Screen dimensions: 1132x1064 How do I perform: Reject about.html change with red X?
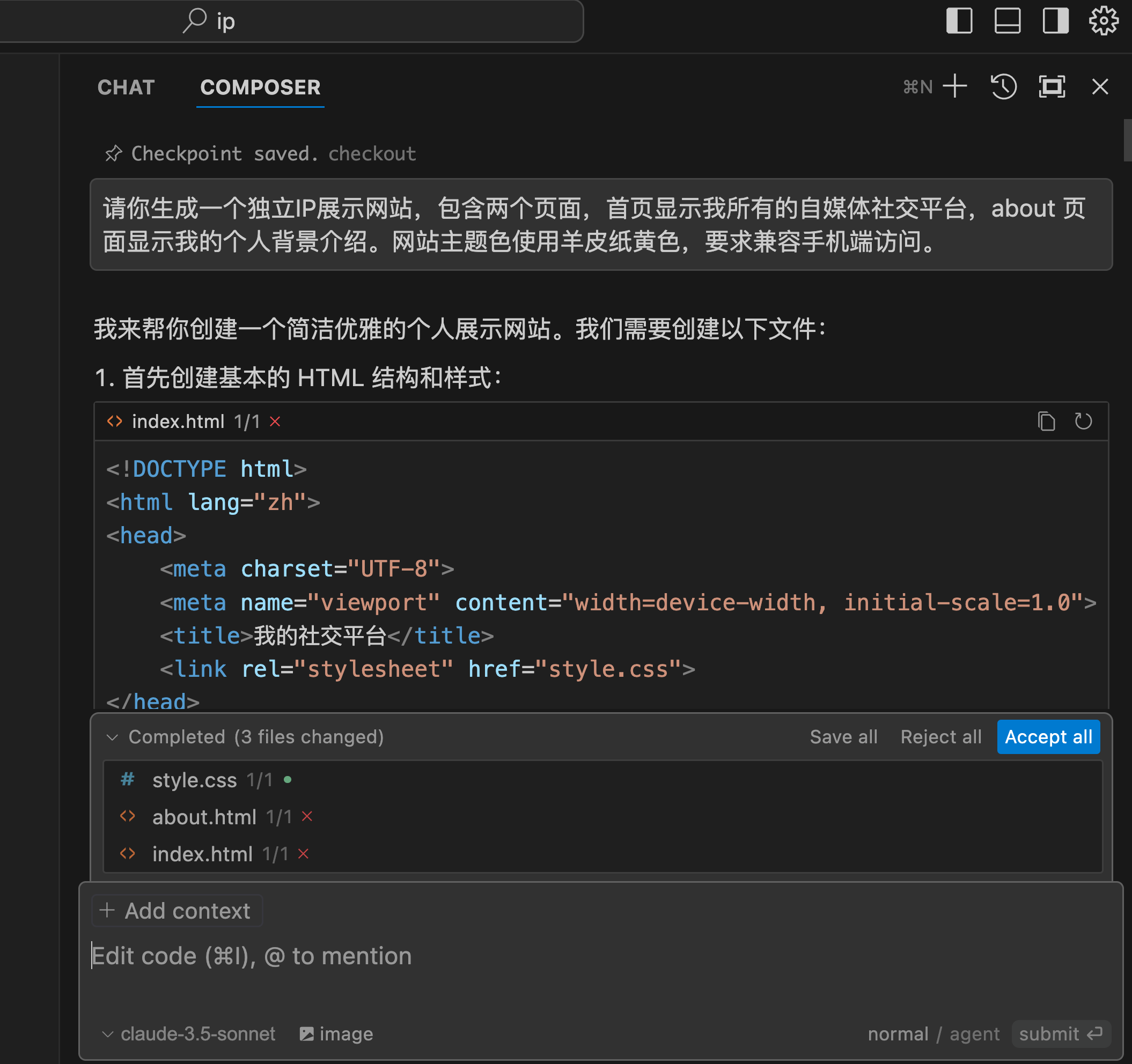point(307,816)
